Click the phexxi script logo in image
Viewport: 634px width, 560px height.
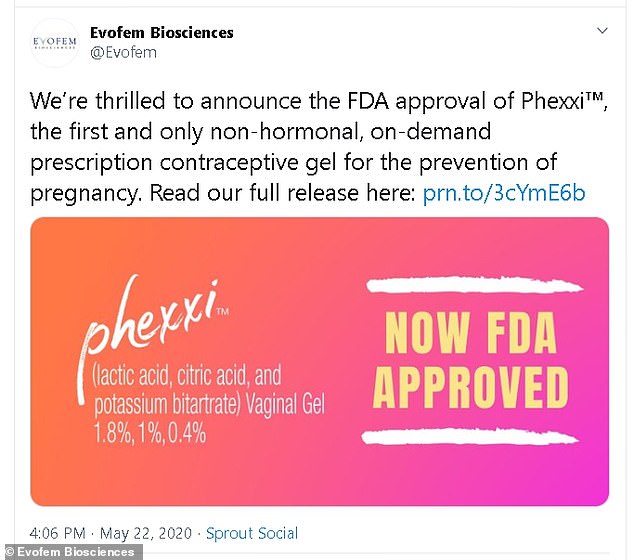(x=150, y=321)
